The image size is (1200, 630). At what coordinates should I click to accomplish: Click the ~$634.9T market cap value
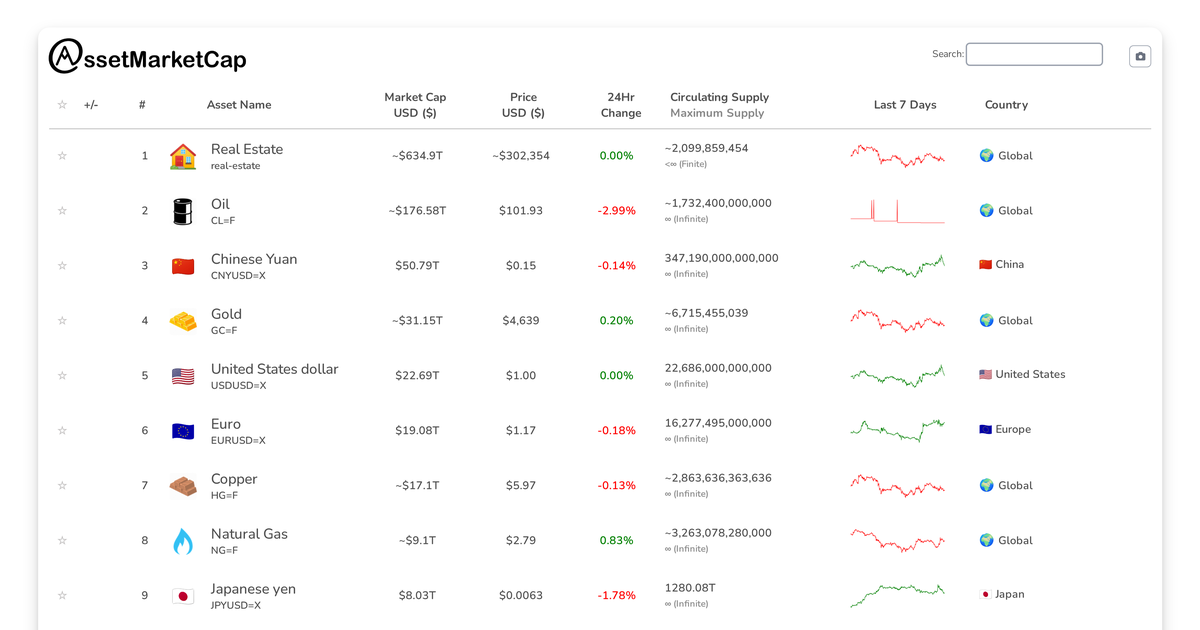tap(417, 156)
